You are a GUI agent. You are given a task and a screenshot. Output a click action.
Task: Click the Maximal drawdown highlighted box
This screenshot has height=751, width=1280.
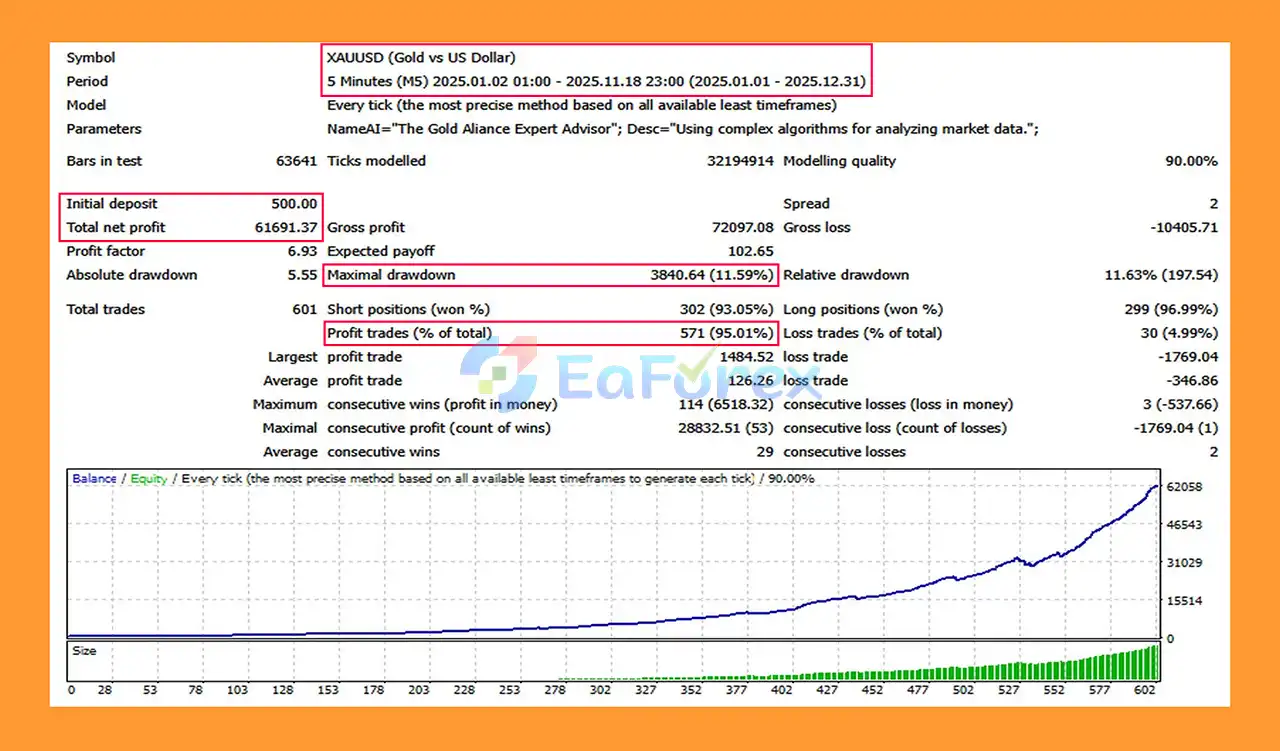point(549,275)
